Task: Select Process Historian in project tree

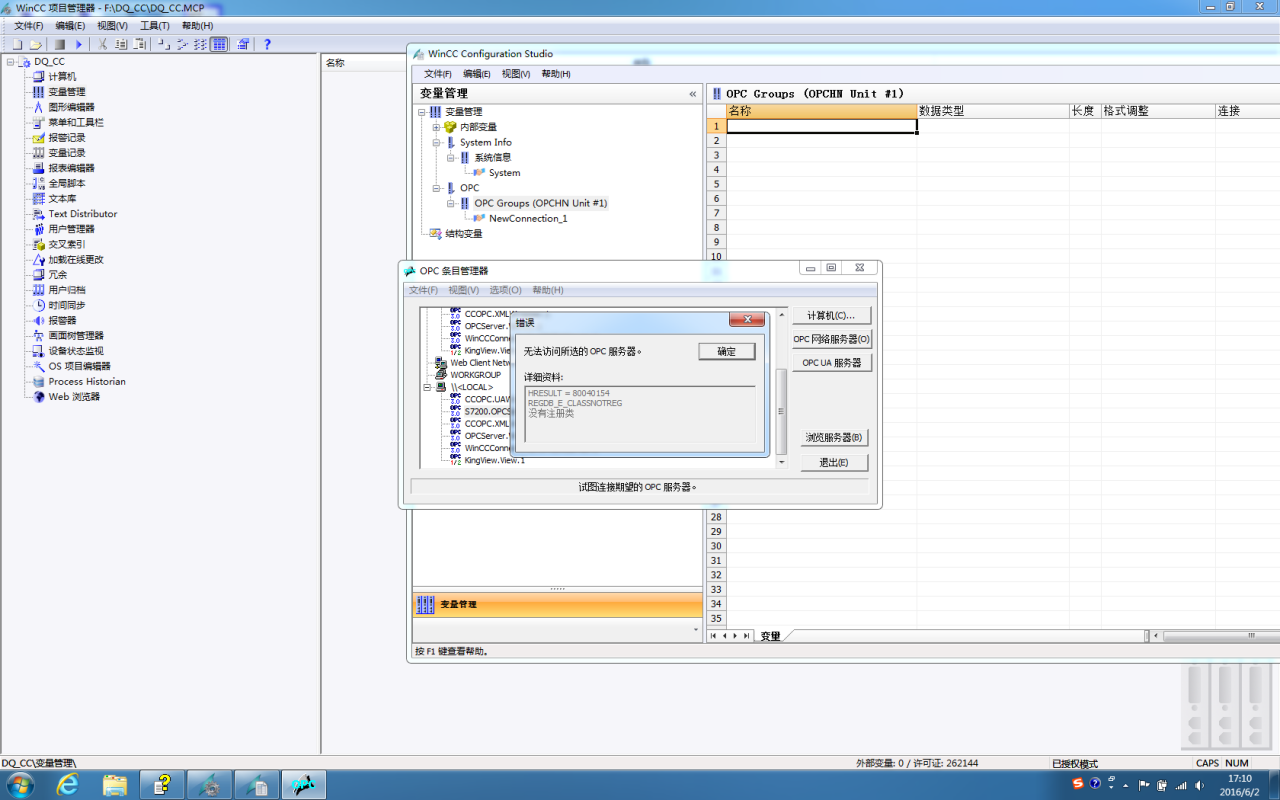Action: (87, 381)
